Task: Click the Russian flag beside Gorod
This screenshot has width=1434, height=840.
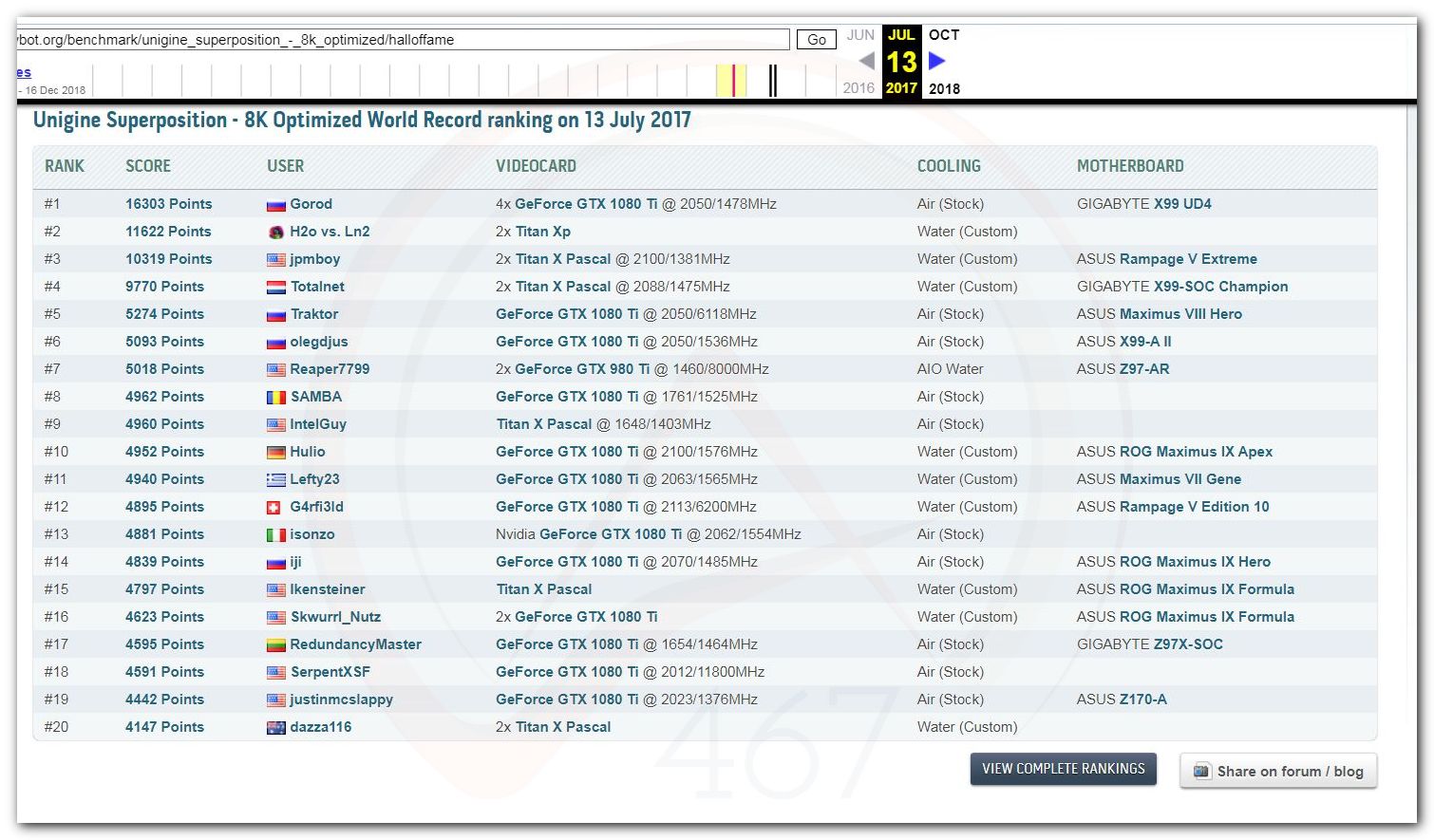Action: tap(276, 205)
